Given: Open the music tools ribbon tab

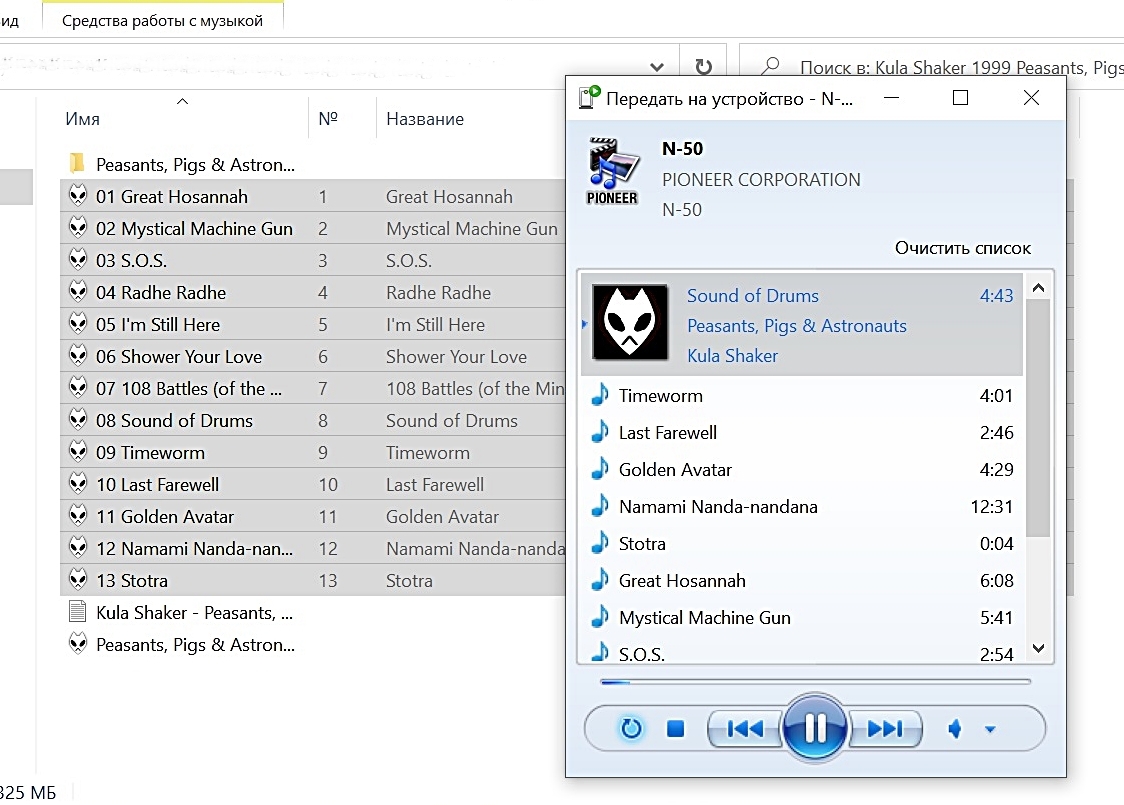Looking at the screenshot, I should click(x=162, y=20).
